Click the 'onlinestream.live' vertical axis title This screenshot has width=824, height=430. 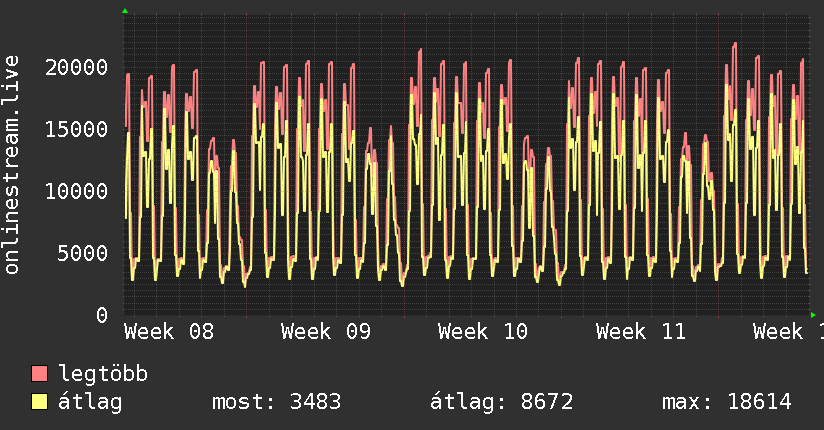coord(12,165)
